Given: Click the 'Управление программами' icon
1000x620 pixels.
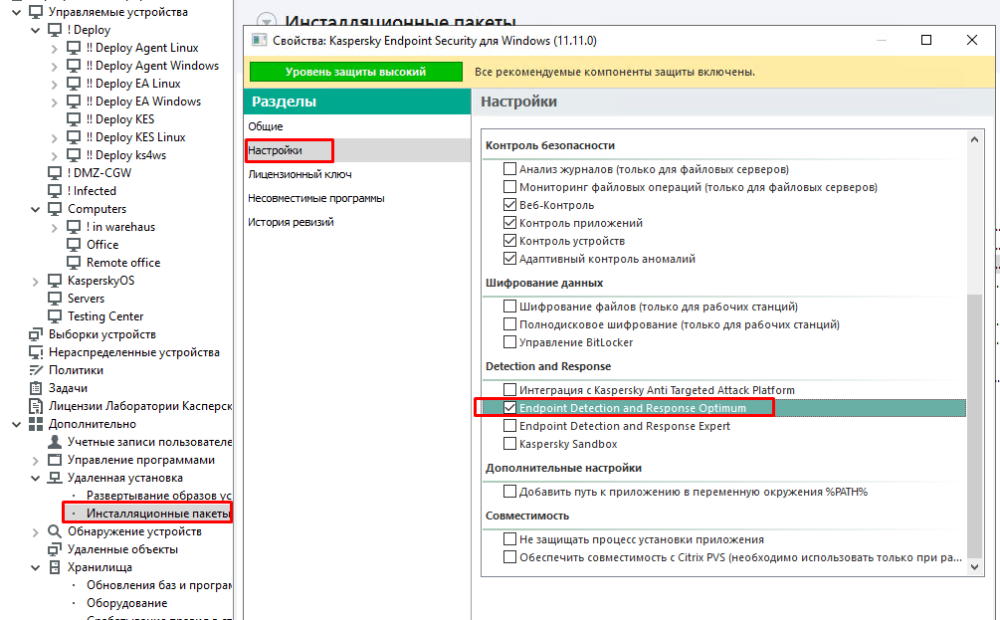Looking at the screenshot, I should tap(55, 460).
